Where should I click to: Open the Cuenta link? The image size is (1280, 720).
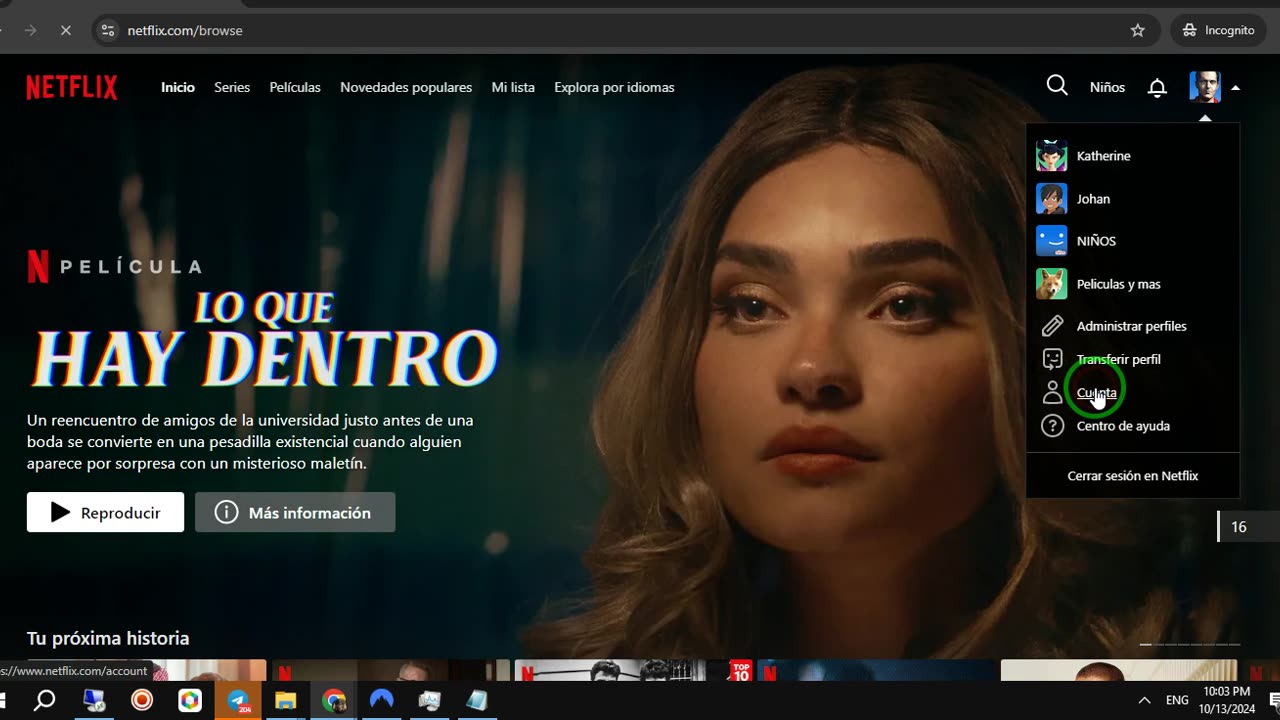(1097, 392)
